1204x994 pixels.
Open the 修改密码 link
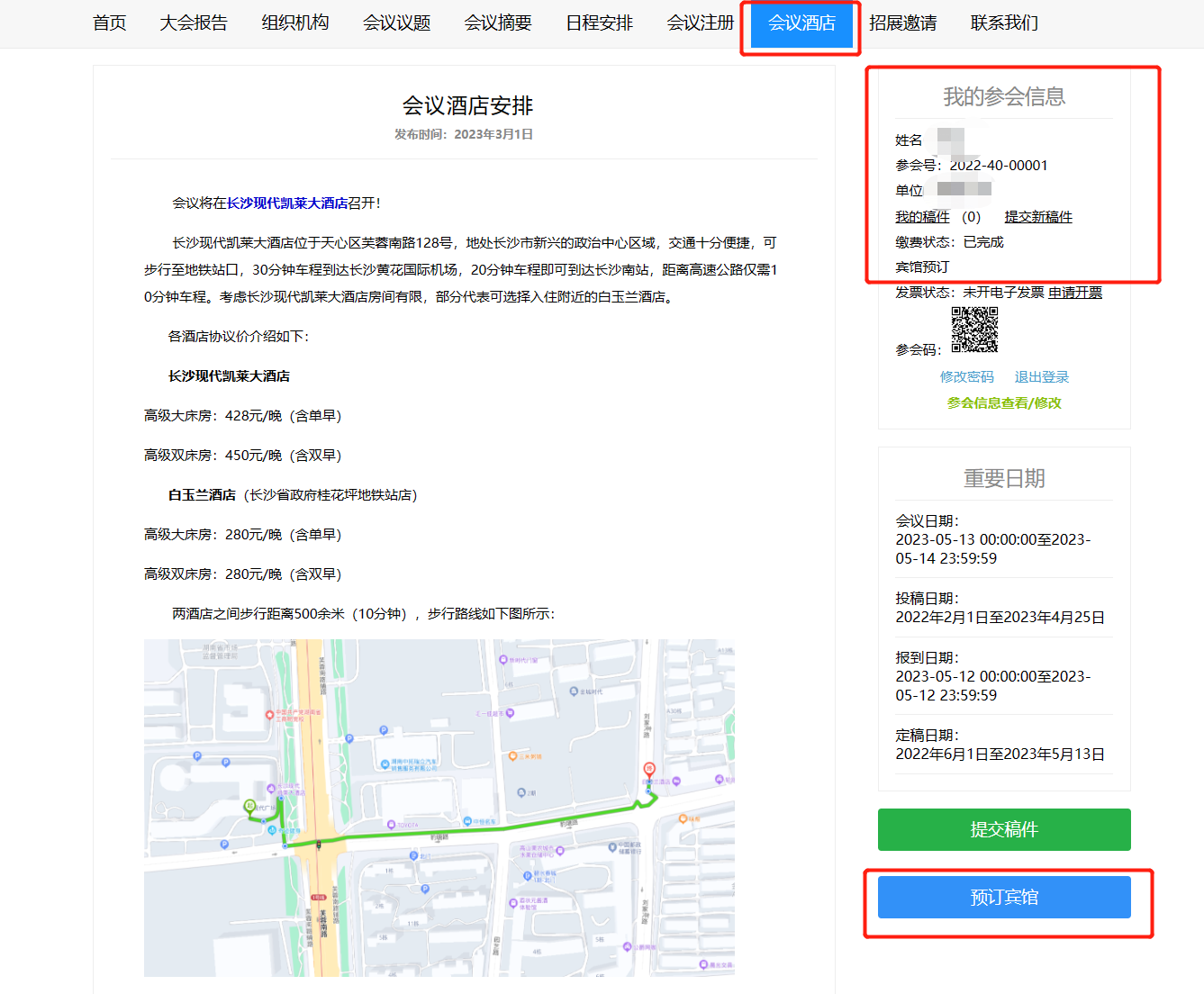tap(967, 377)
